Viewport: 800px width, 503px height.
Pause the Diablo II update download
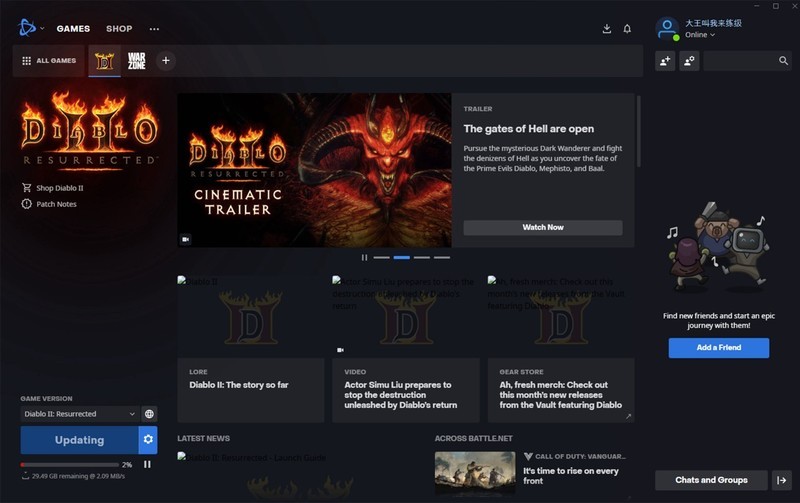click(147, 464)
